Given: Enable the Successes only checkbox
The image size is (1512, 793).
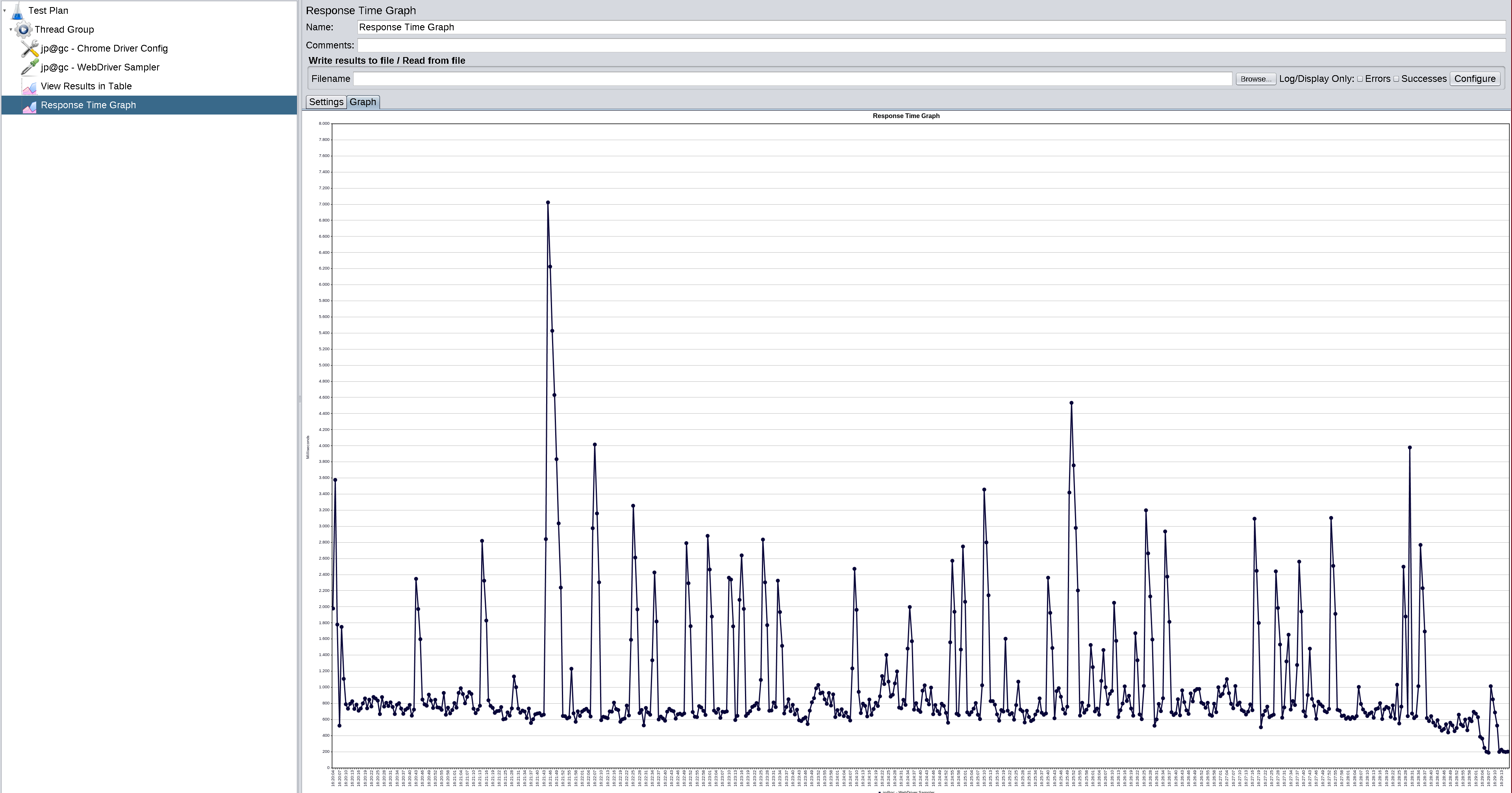Looking at the screenshot, I should 1396,79.
